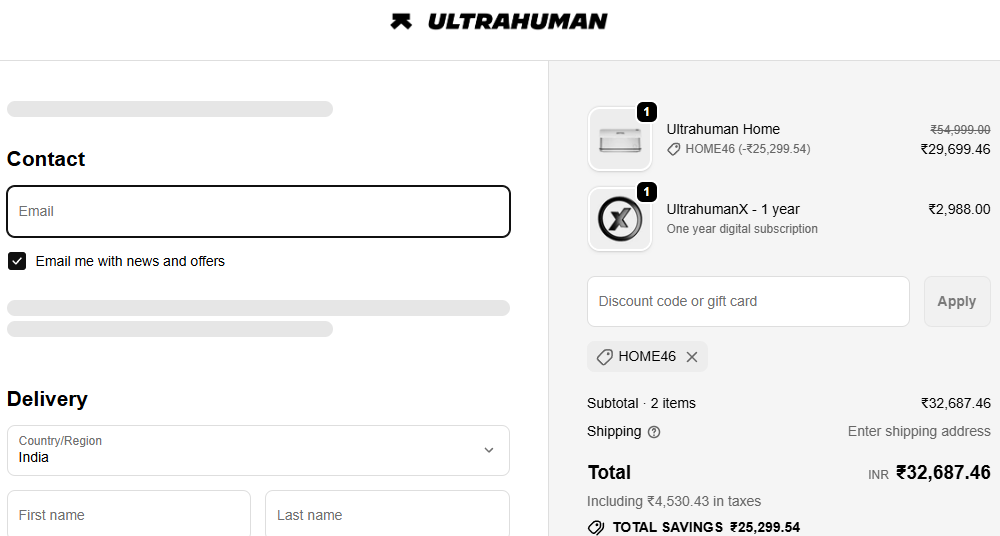Viewport: 1000px width, 536px height.
Task: Uncheck Email me with news and offers
Action: [x=17, y=261]
